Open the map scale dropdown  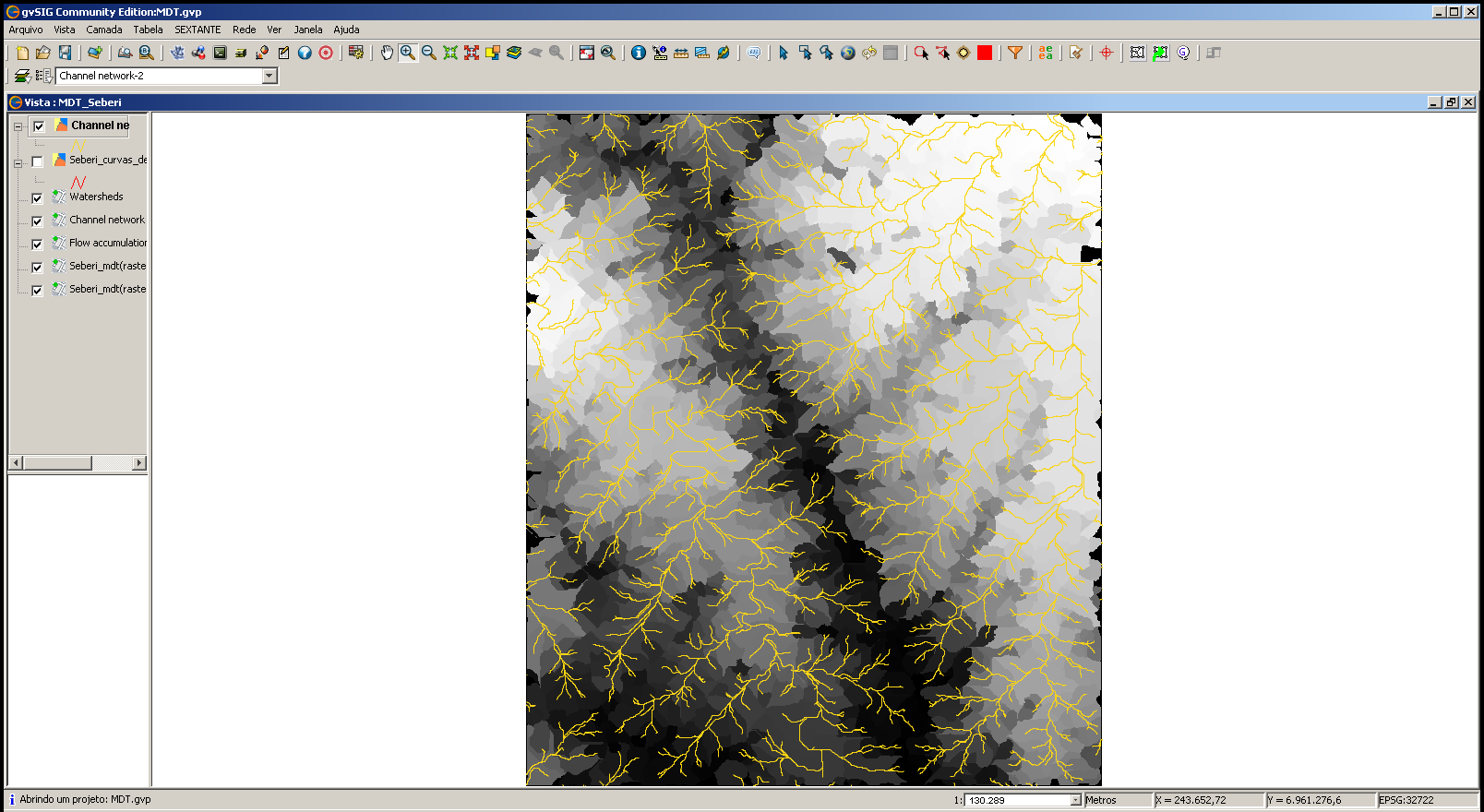click(1075, 800)
